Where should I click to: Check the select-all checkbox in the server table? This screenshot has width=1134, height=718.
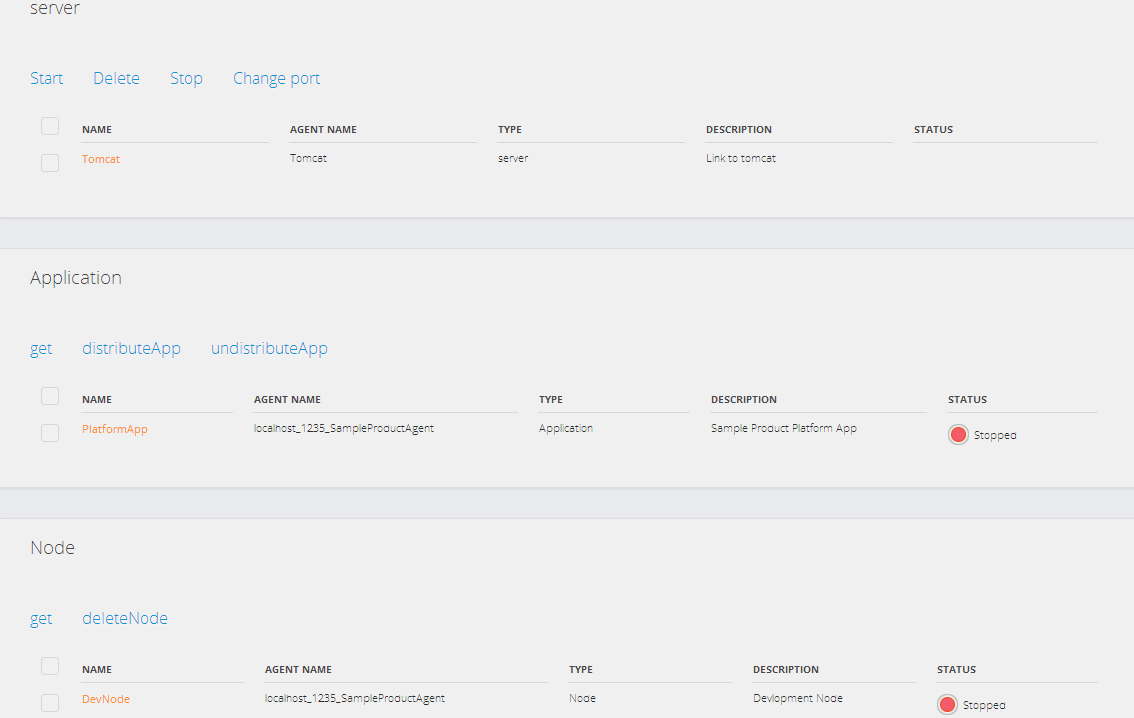tap(50, 125)
